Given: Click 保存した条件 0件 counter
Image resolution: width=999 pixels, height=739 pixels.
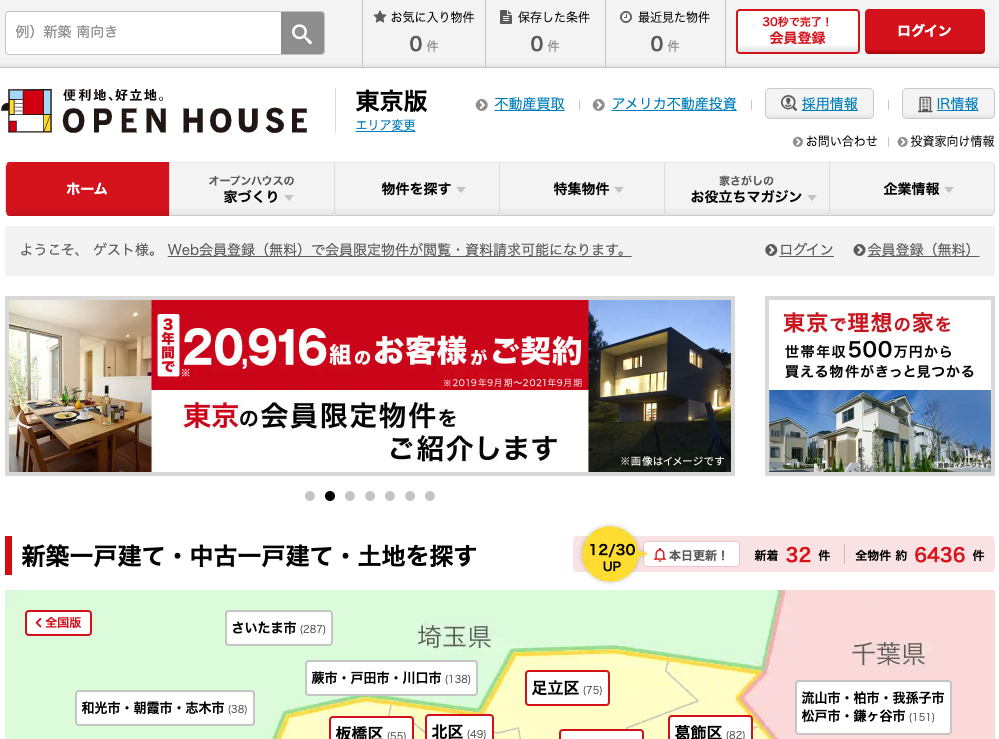Looking at the screenshot, I should (545, 32).
